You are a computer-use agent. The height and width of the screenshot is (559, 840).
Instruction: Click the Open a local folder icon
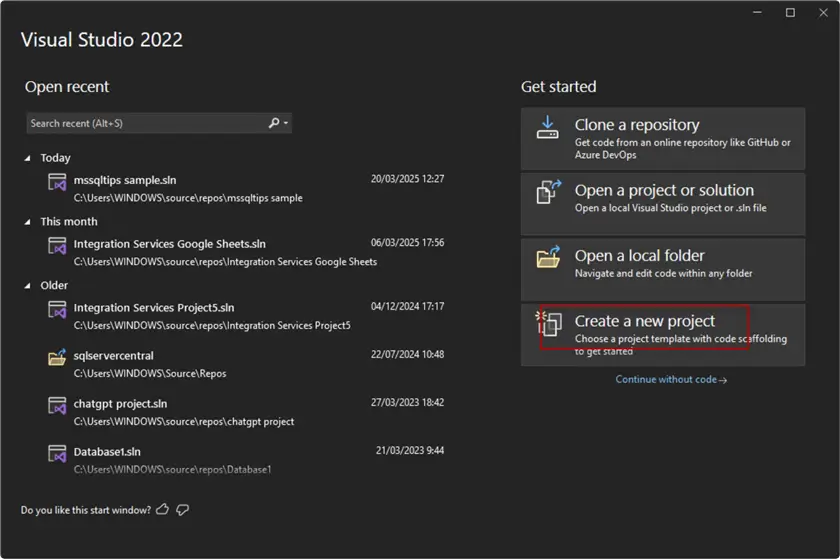[549, 257]
